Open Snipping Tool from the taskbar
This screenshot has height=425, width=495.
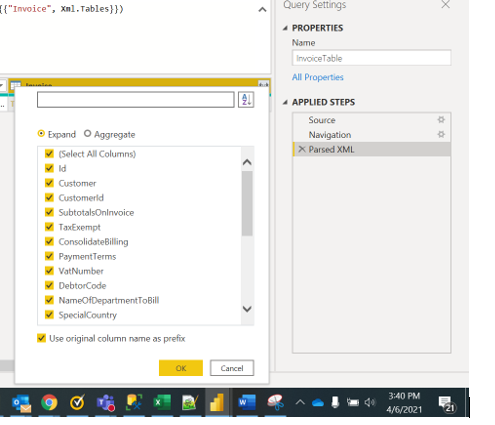275,403
